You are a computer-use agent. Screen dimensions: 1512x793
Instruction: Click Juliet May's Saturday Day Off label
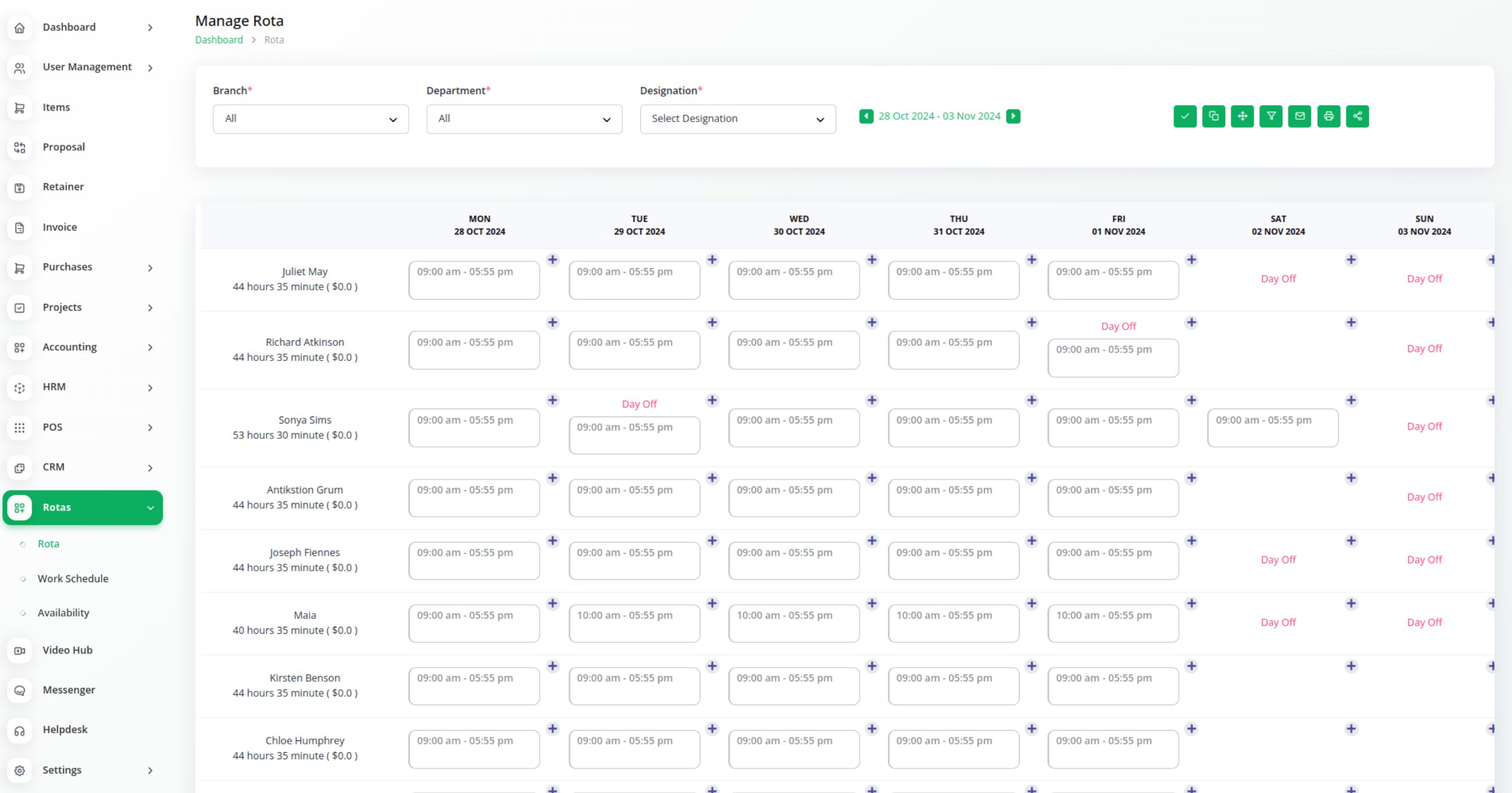[x=1278, y=279]
